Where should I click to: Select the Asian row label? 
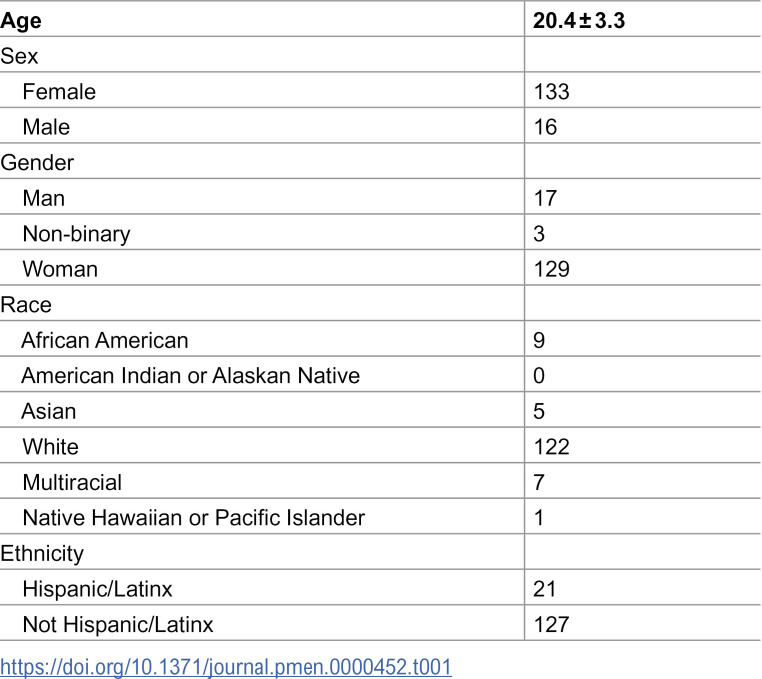(x=49, y=411)
